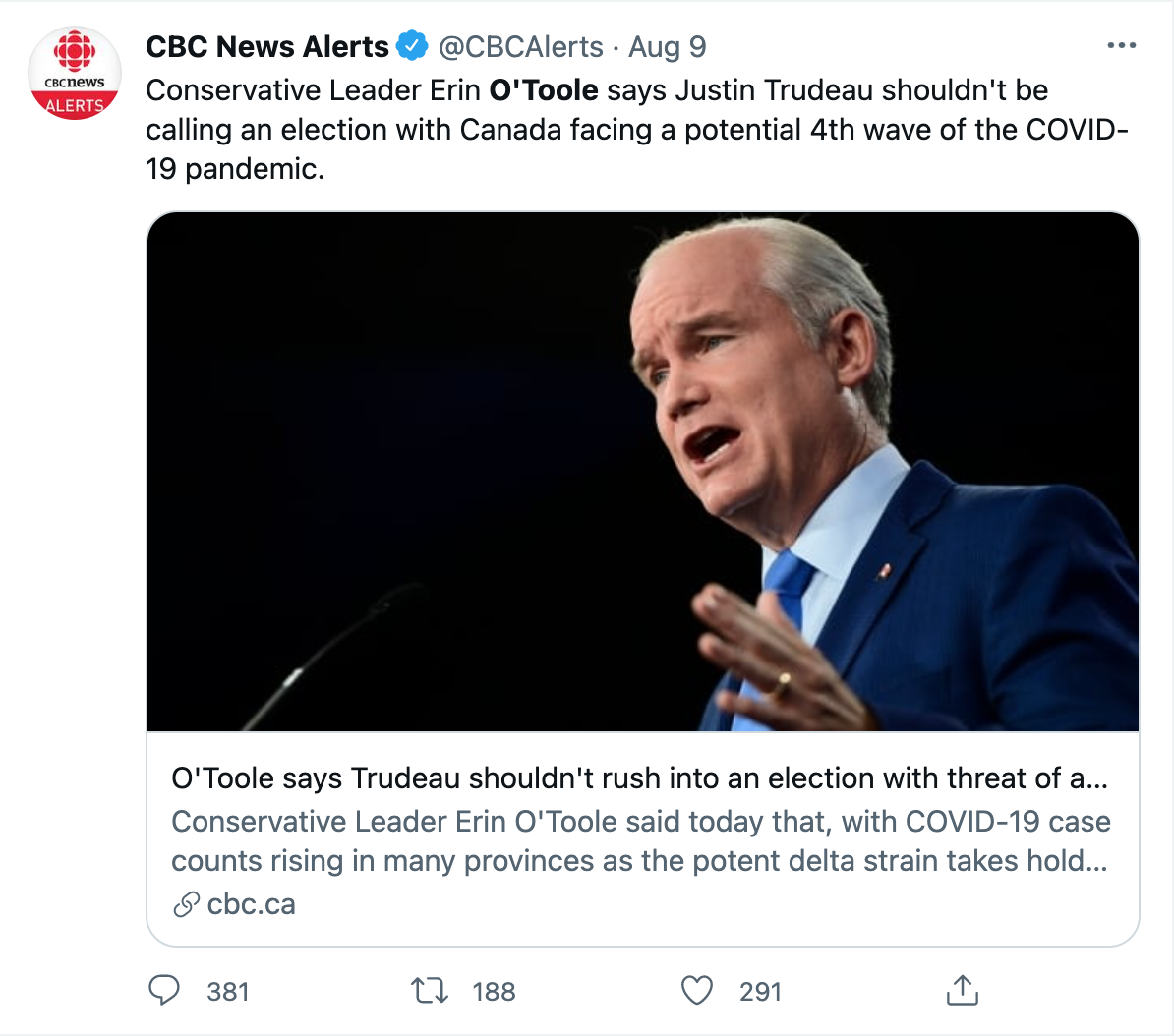Open the CBC News Alerts display name

tap(267, 46)
